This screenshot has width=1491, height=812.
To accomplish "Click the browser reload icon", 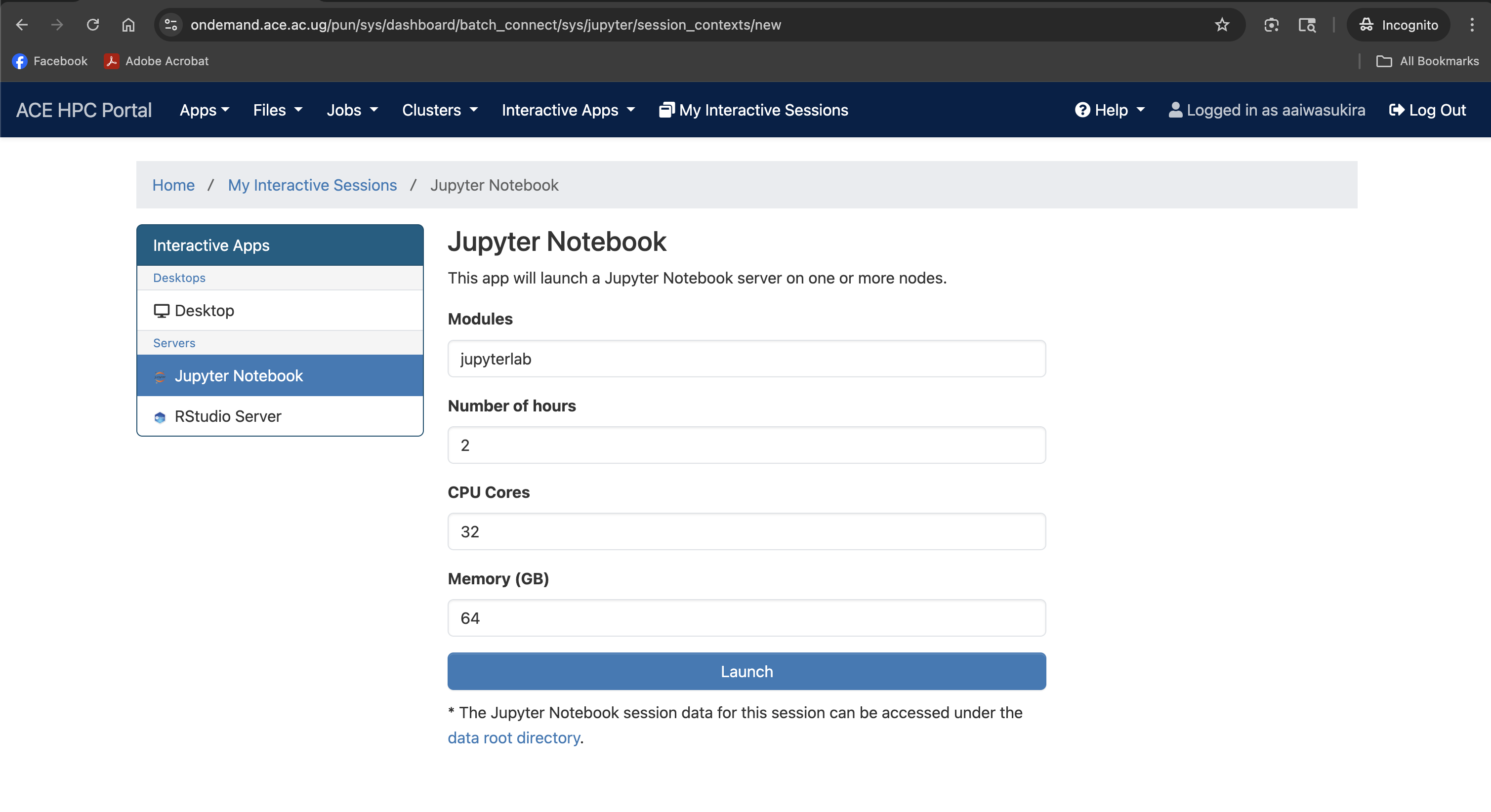I will [92, 24].
